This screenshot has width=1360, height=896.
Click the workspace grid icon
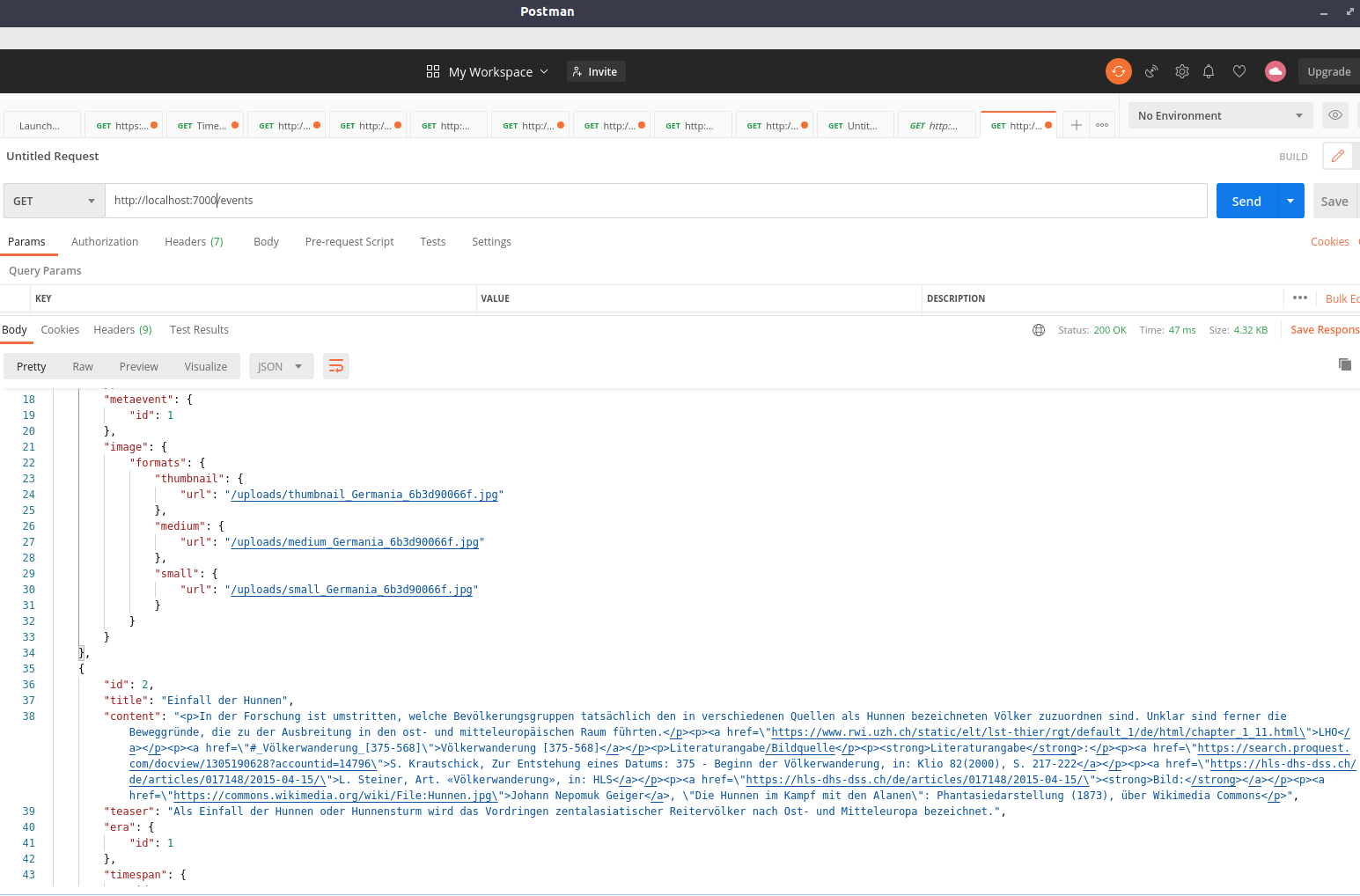(x=433, y=71)
